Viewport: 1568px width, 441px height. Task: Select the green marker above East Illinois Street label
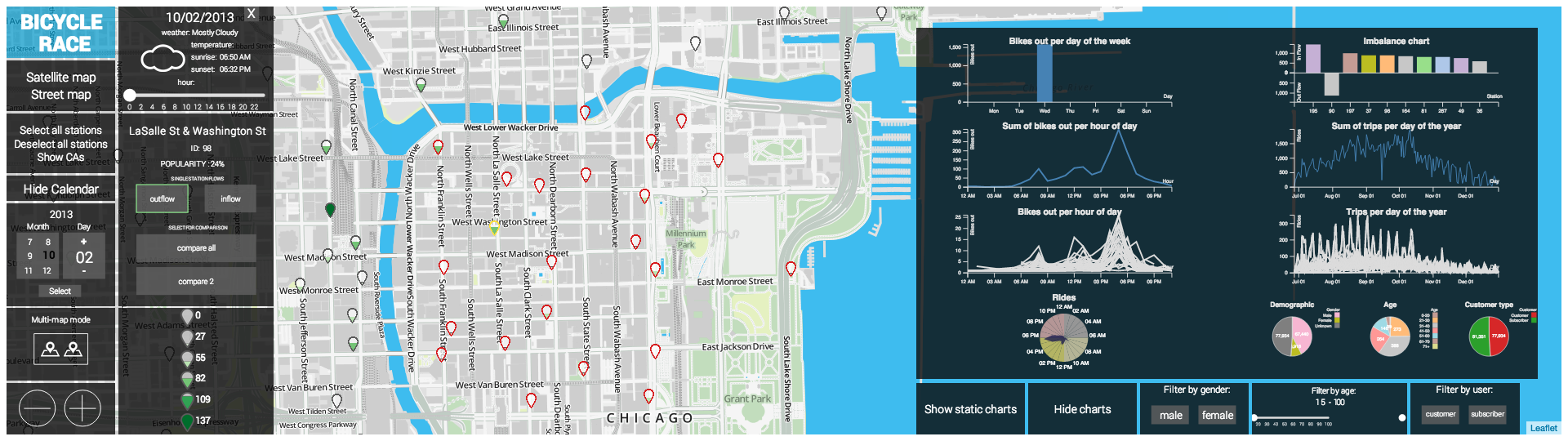(503, 20)
